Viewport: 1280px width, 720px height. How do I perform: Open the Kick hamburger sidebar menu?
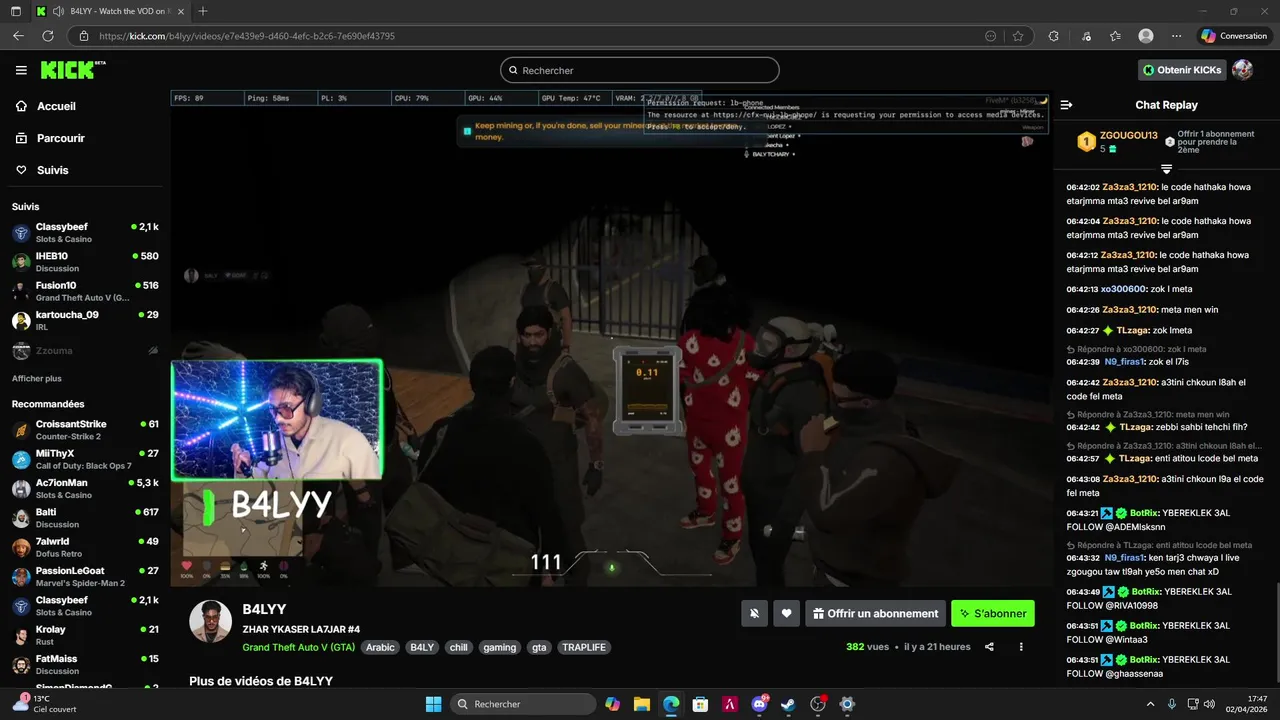pyautogui.click(x=21, y=70)
